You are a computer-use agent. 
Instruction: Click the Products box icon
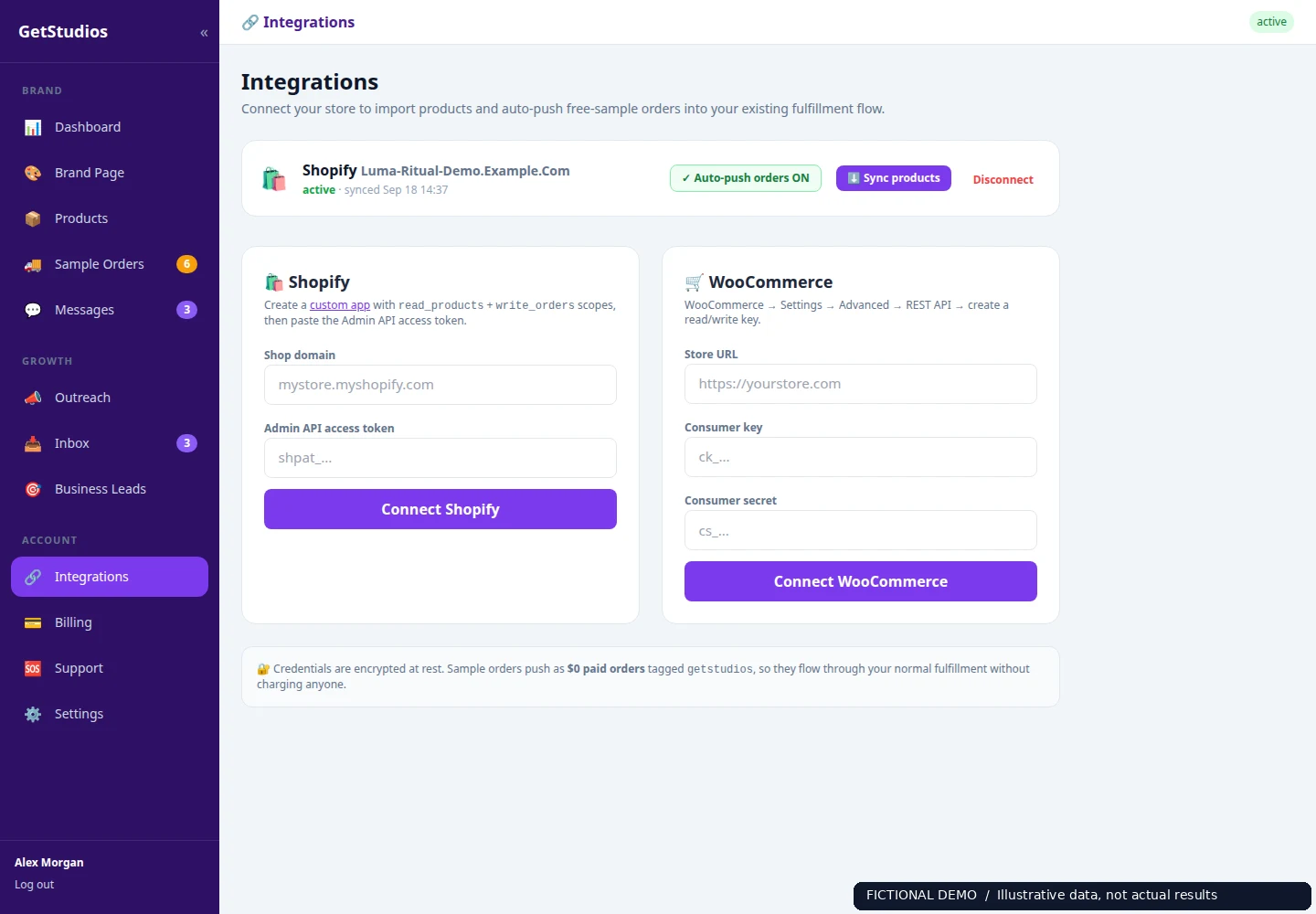coord(33,218)
